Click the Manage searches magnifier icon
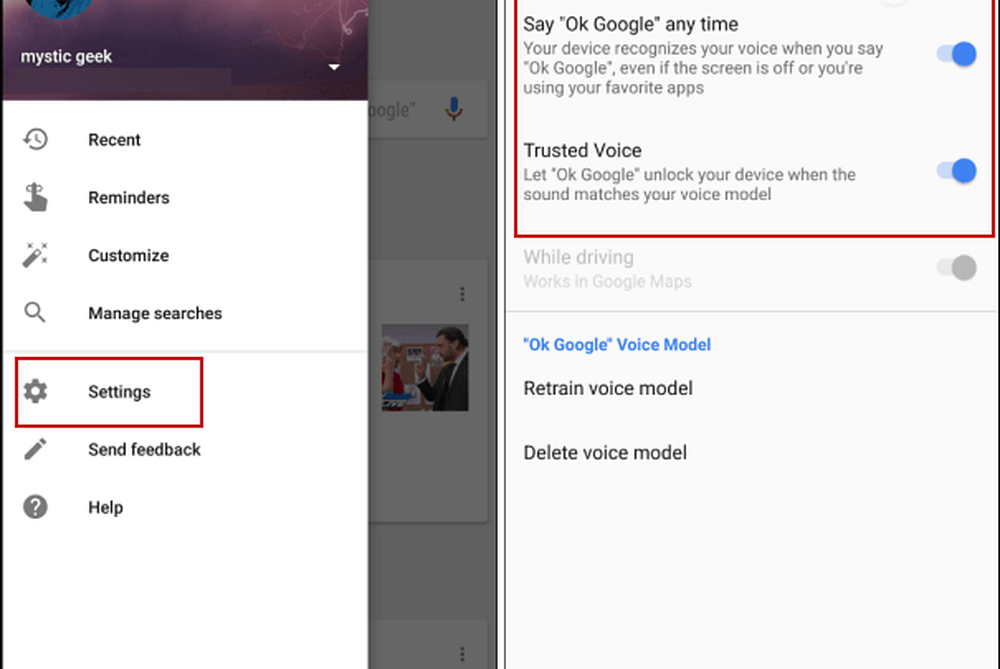This screenshot has width=1000, height=669. tap(36, 313)
